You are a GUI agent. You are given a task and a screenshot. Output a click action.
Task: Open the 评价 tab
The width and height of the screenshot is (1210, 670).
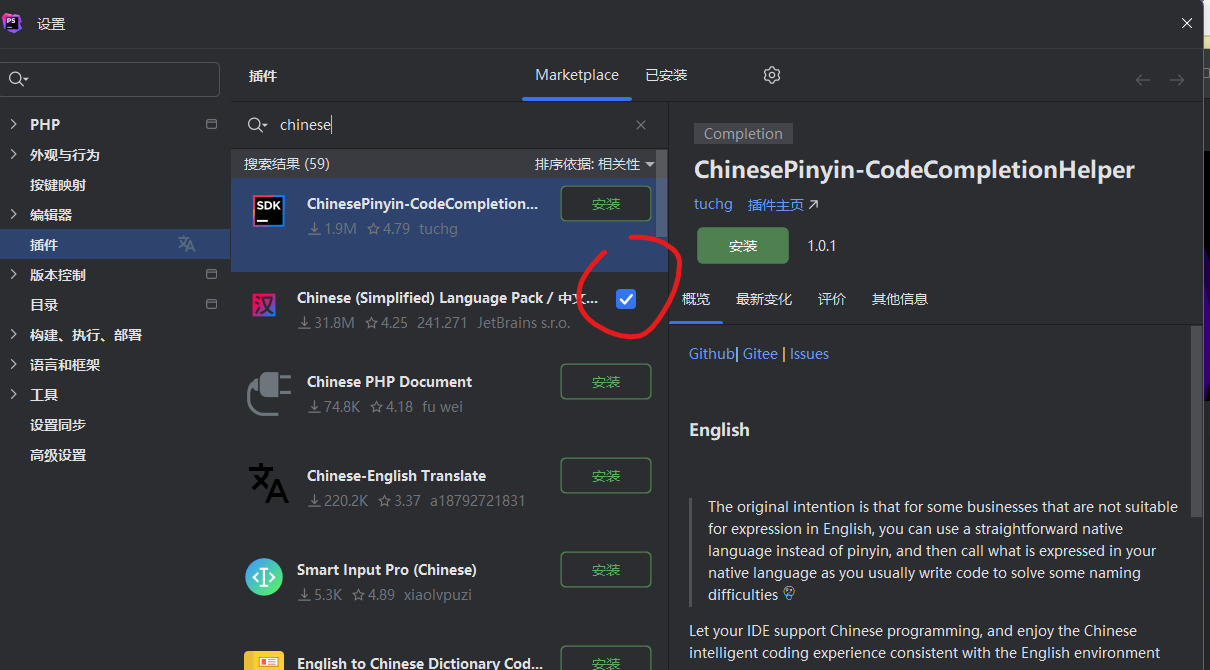(832, 299)
